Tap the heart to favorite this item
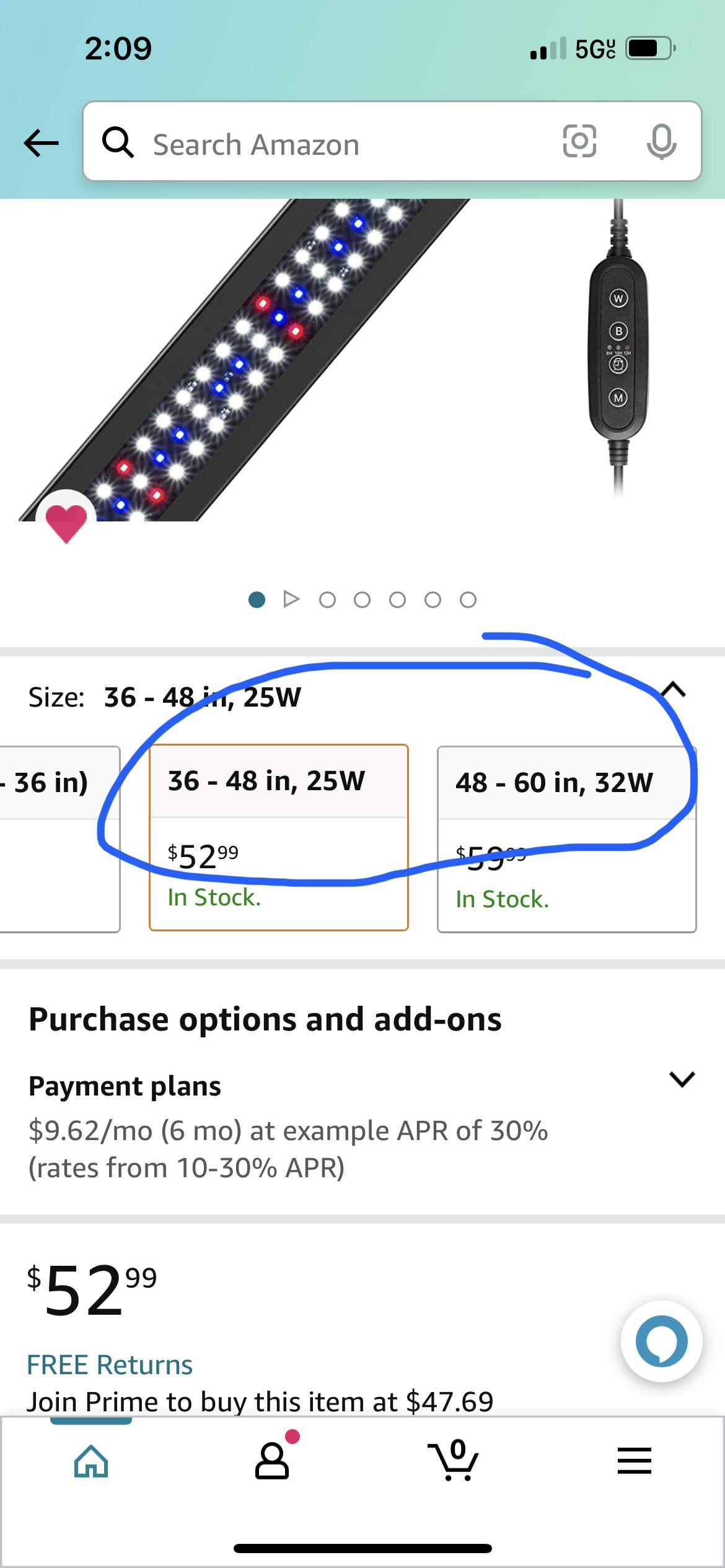The width and height of the screenshot is (725, 1568). tap(68, 521)
